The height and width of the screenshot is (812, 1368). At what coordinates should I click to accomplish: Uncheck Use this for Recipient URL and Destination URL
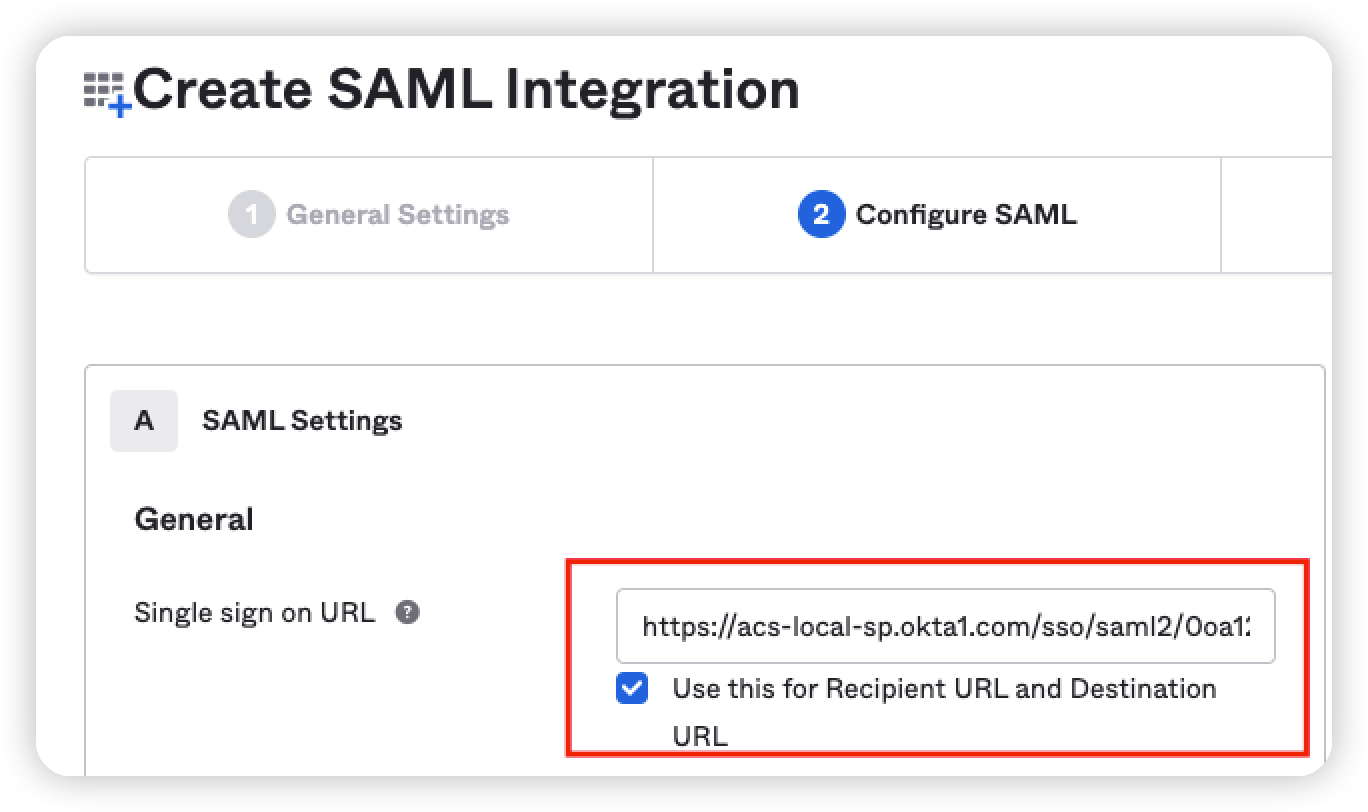tap(631, 689)
